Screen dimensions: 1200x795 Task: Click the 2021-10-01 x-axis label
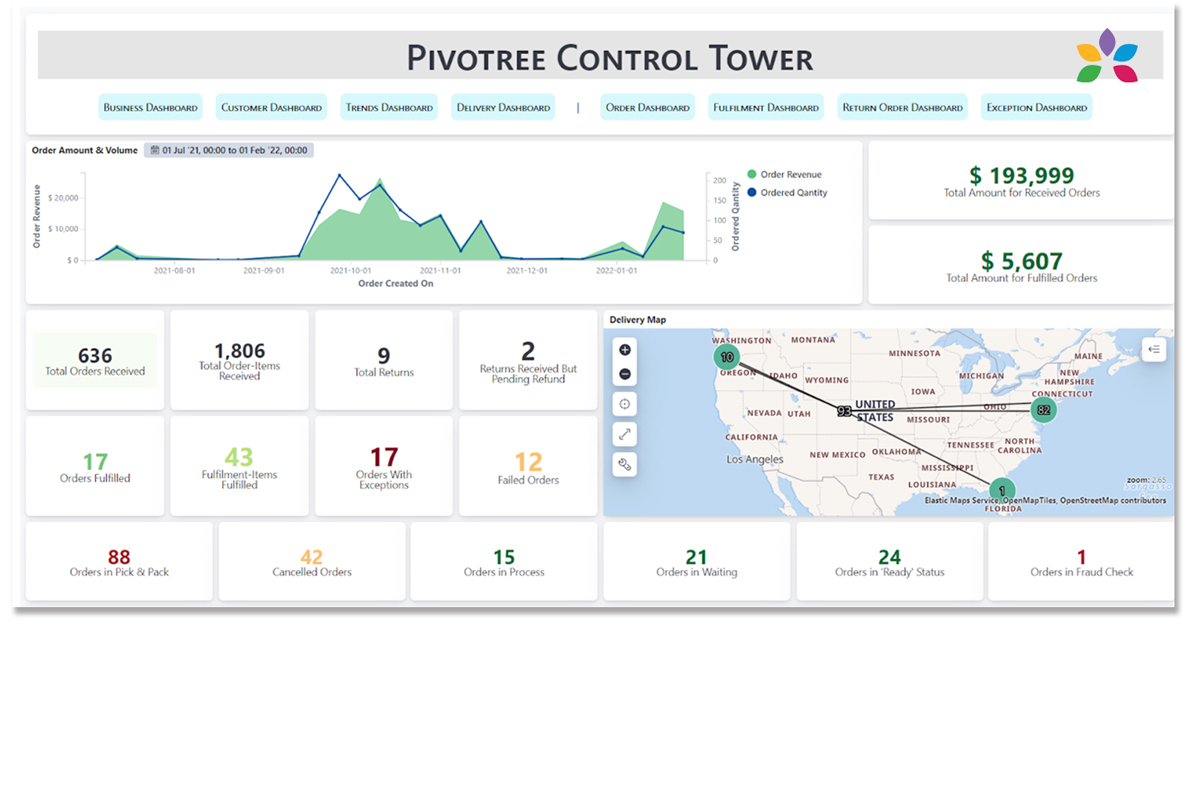click(350, 270)
